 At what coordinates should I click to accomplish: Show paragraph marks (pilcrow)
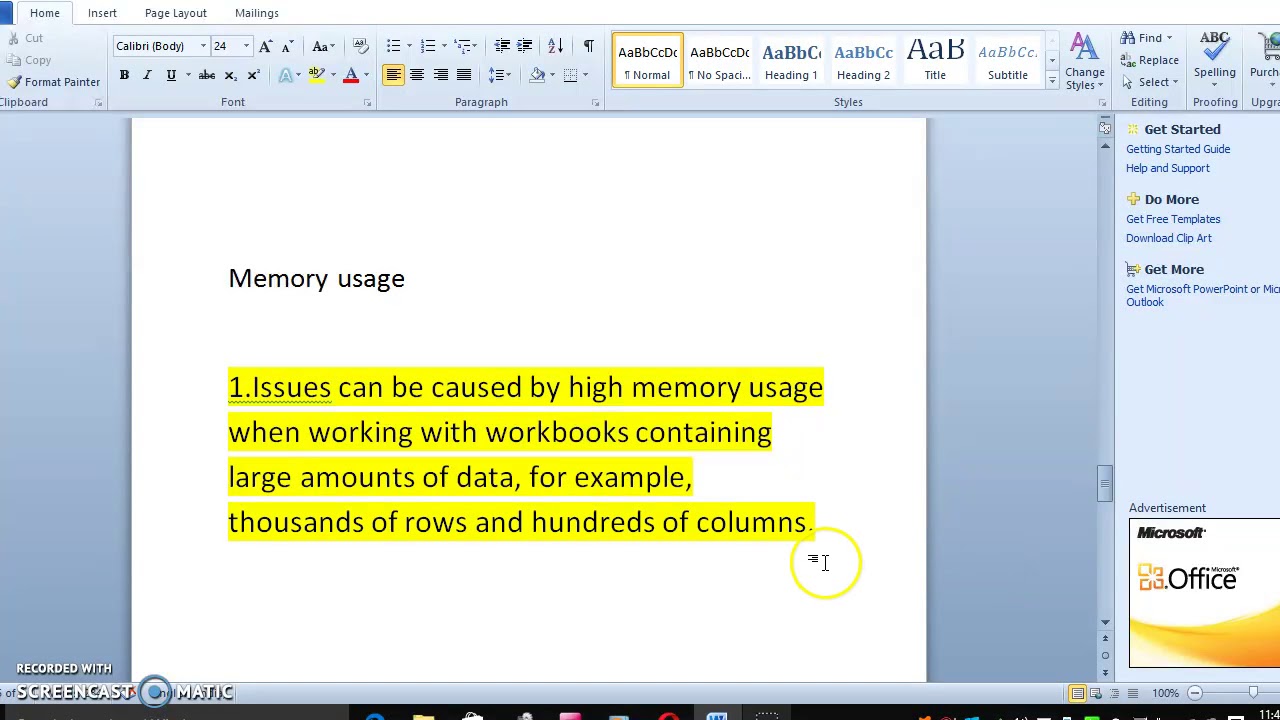(588, 46)
